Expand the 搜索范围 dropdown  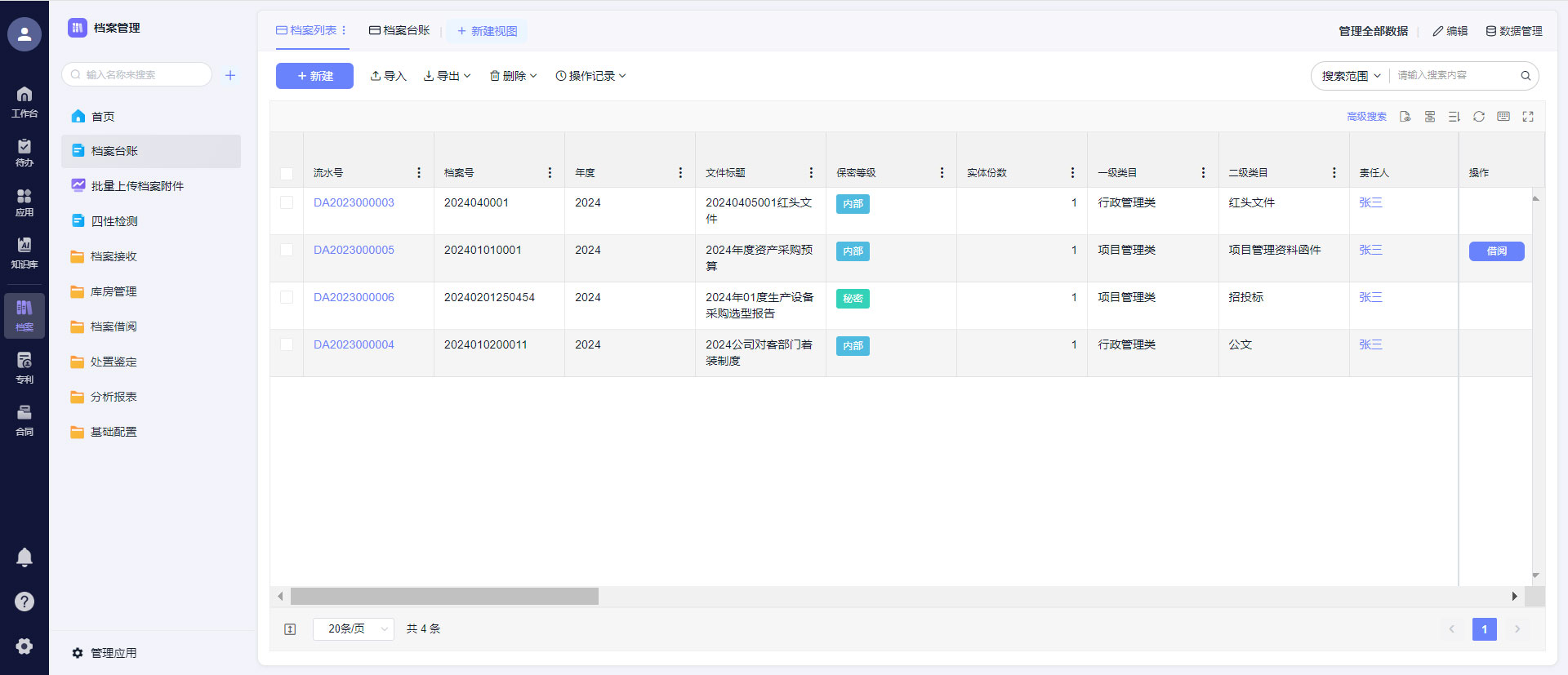(1351, 76)
